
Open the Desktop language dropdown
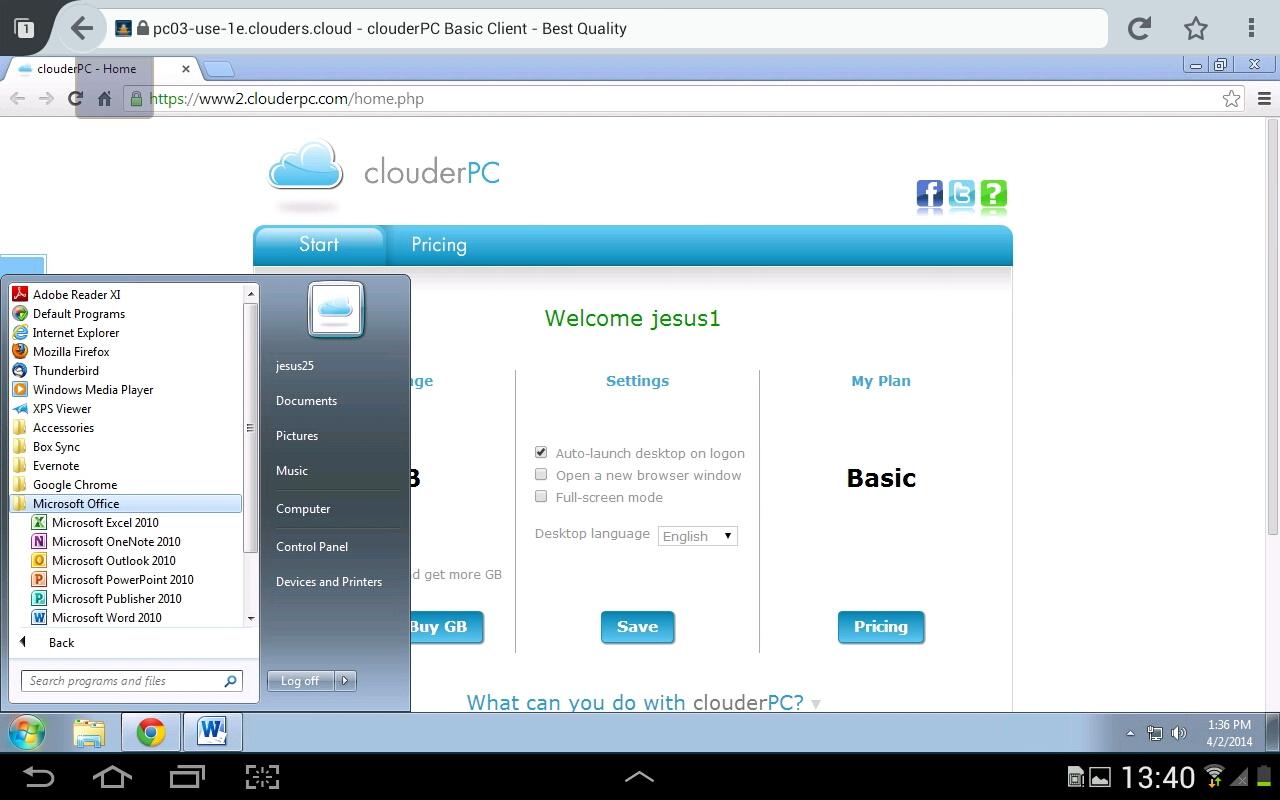point(697,535)
